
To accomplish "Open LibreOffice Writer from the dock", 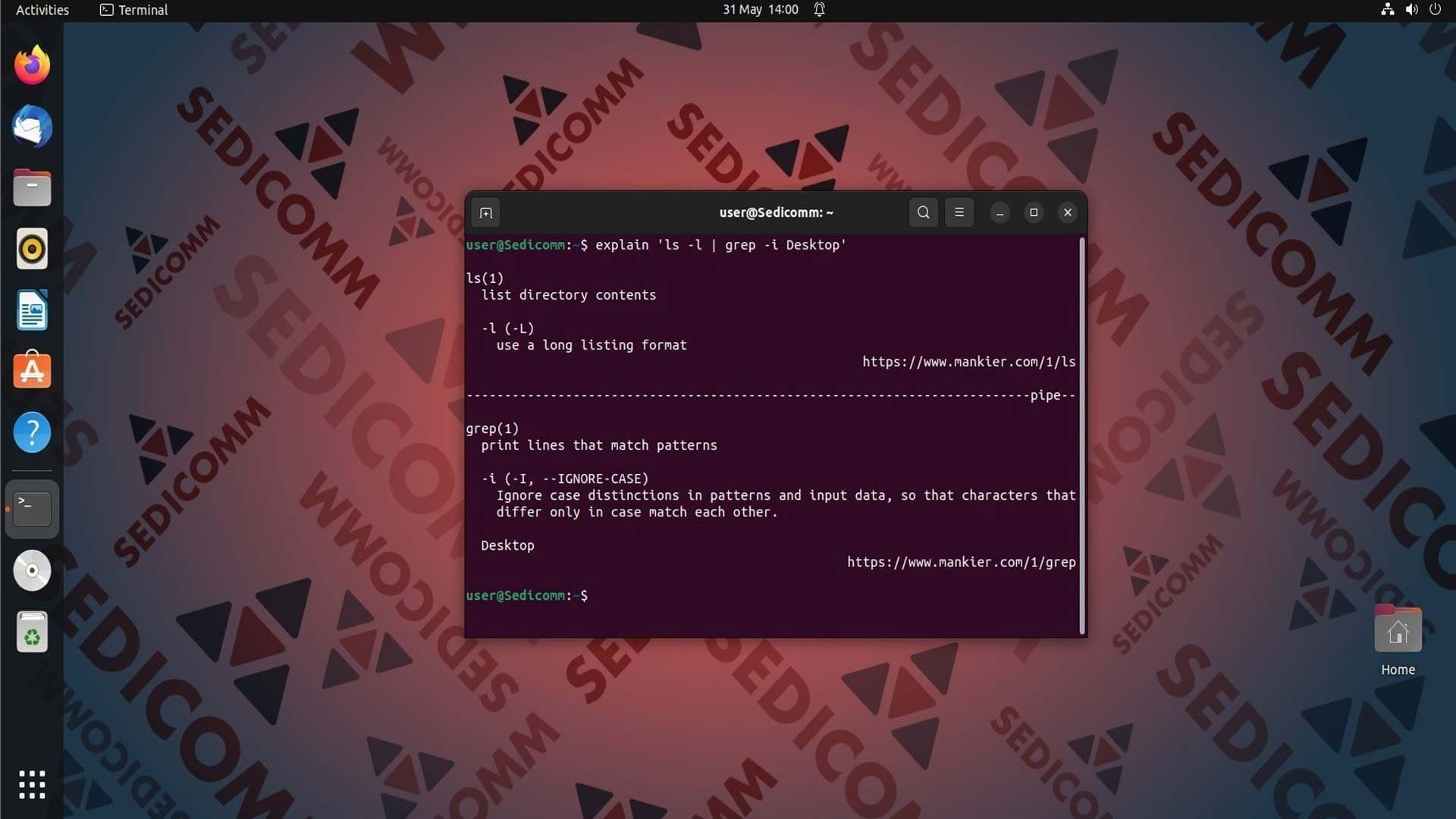I will point(32,310).
